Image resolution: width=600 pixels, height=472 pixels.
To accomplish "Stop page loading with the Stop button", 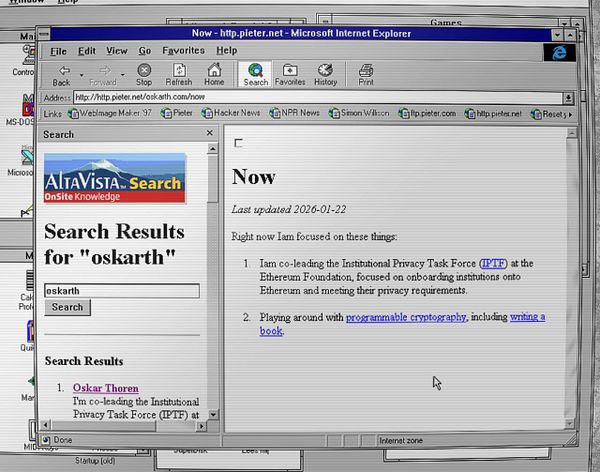I will click(x=144, y=75).
